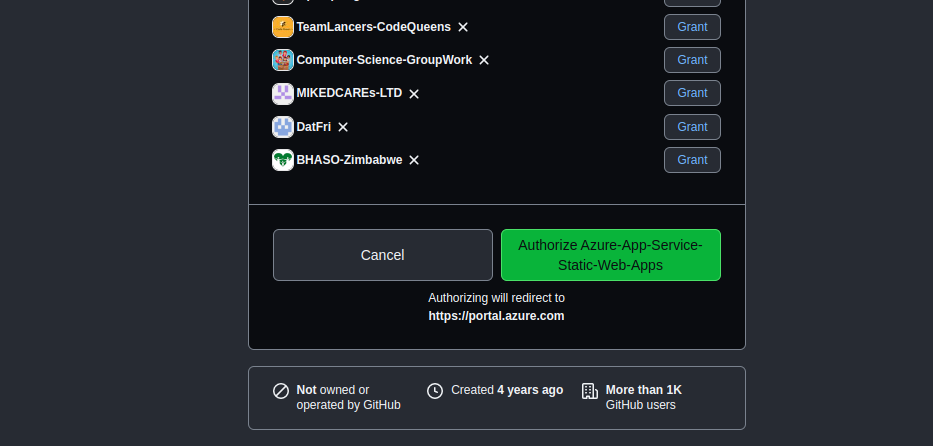Click the Computer-Science-GroupWork organization avatar
Viewport: 933px width, 446px height.
(283, 60)
